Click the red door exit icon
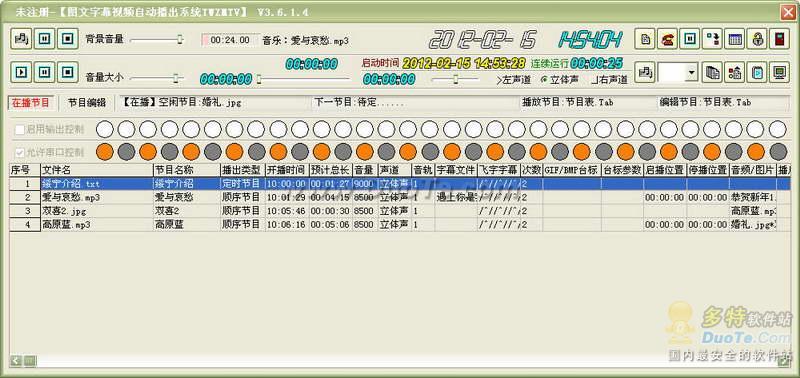 pos(779,39)
